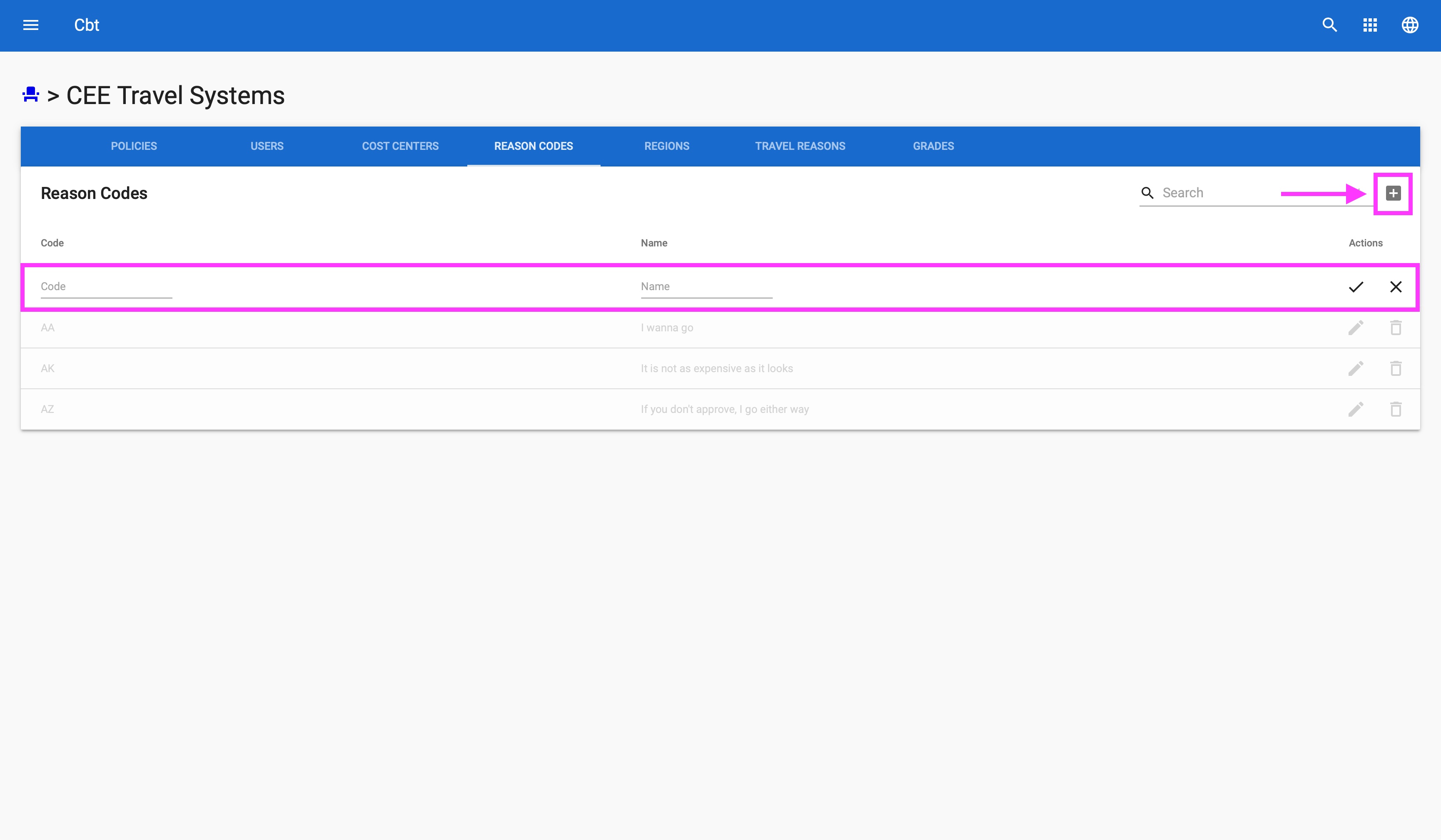
Task: Cancel new row with X icon
Action: pos(1396,287)
